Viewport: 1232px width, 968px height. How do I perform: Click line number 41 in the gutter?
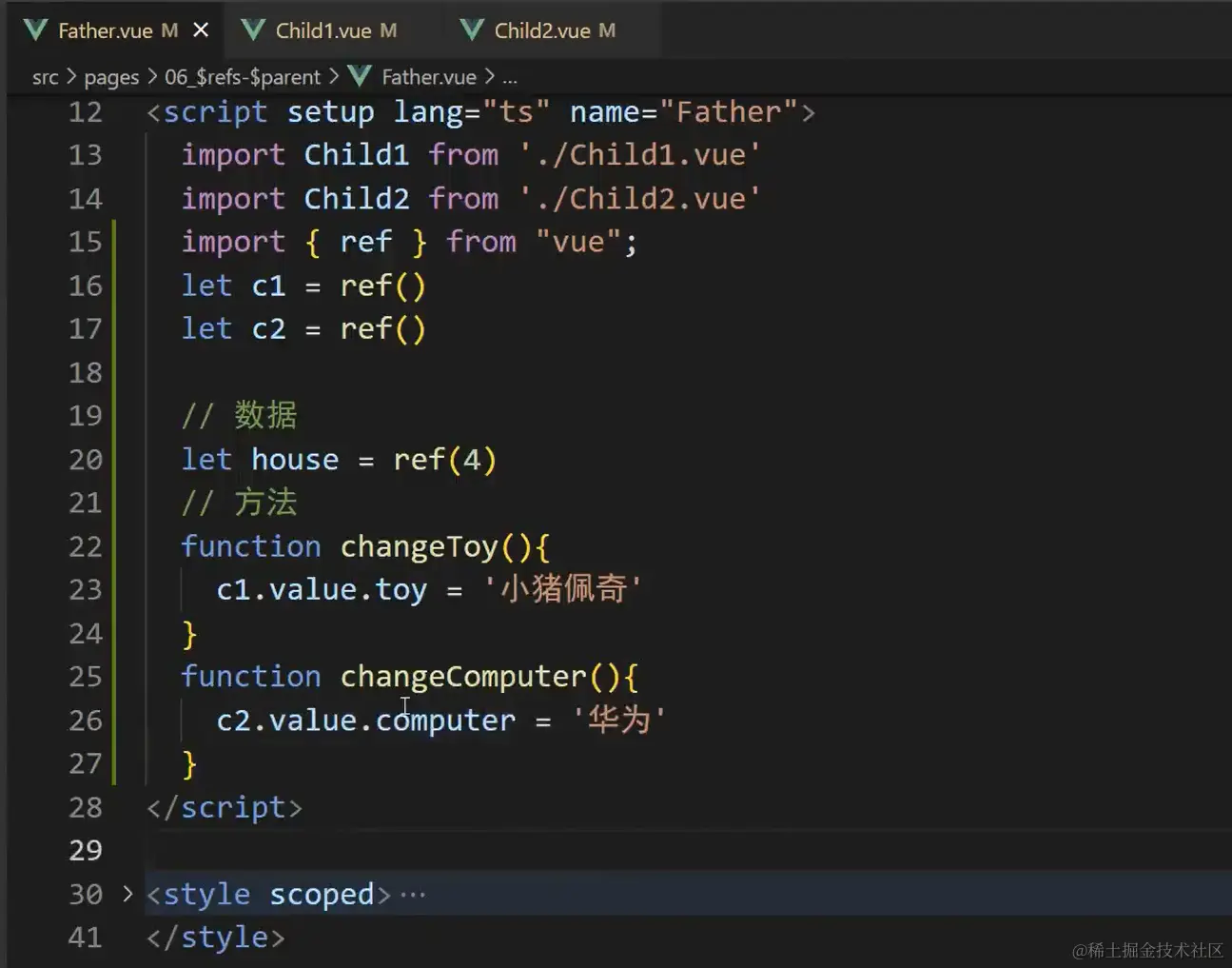[x=85, y=938]
